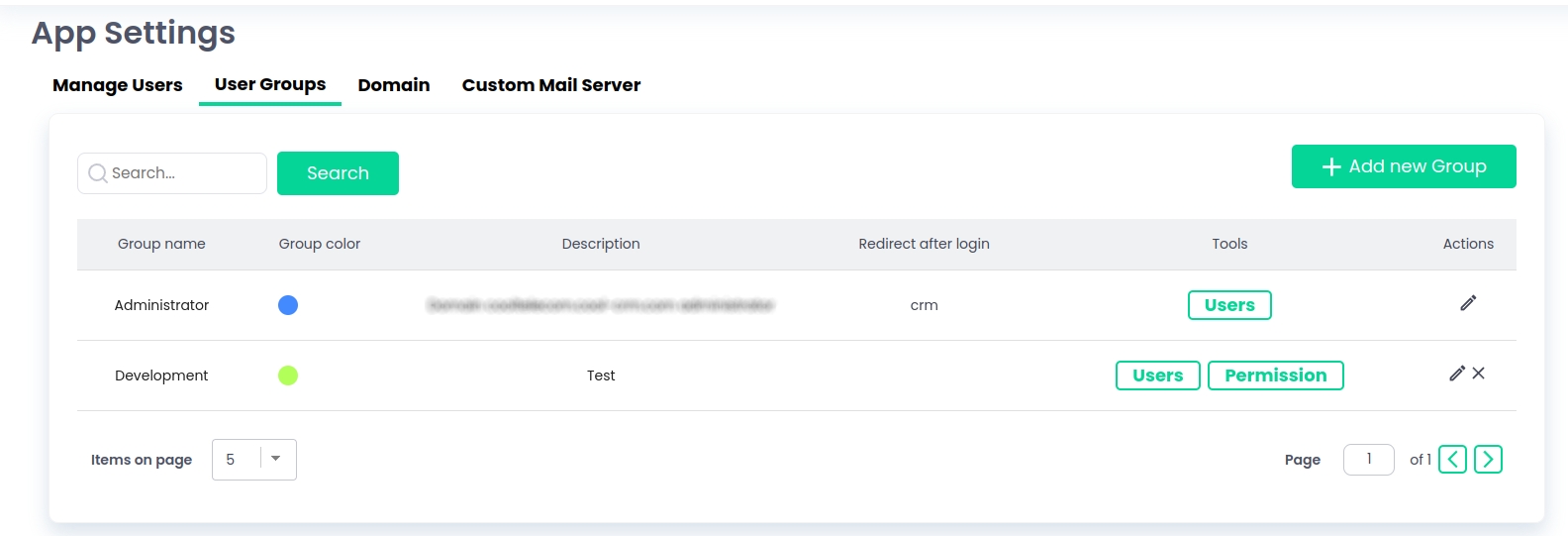Open the Domain tab
Screen dimensions: 1568x536
point(394,85)
